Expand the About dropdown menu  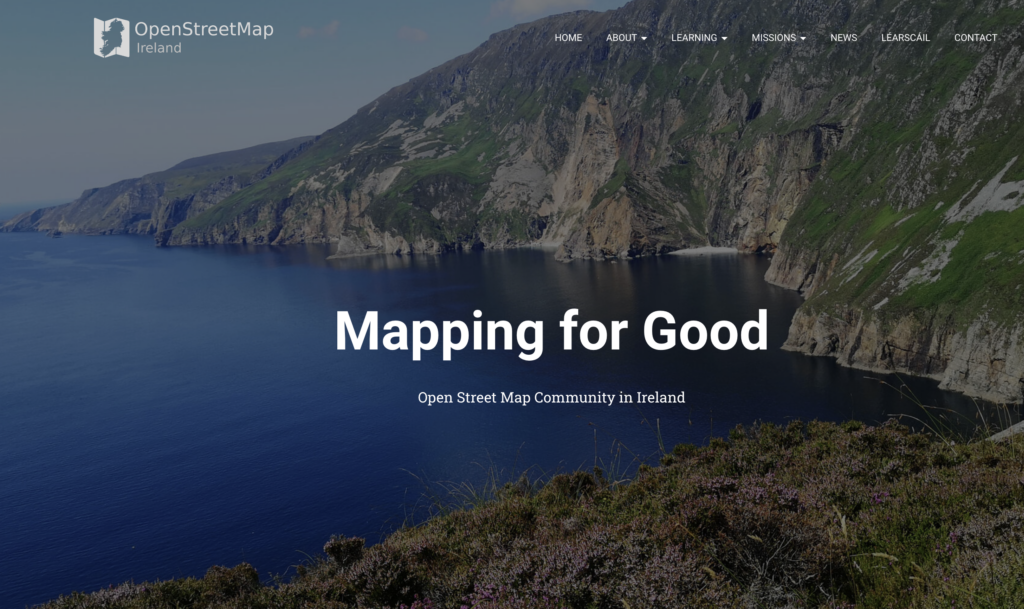(x=626, y=38)
